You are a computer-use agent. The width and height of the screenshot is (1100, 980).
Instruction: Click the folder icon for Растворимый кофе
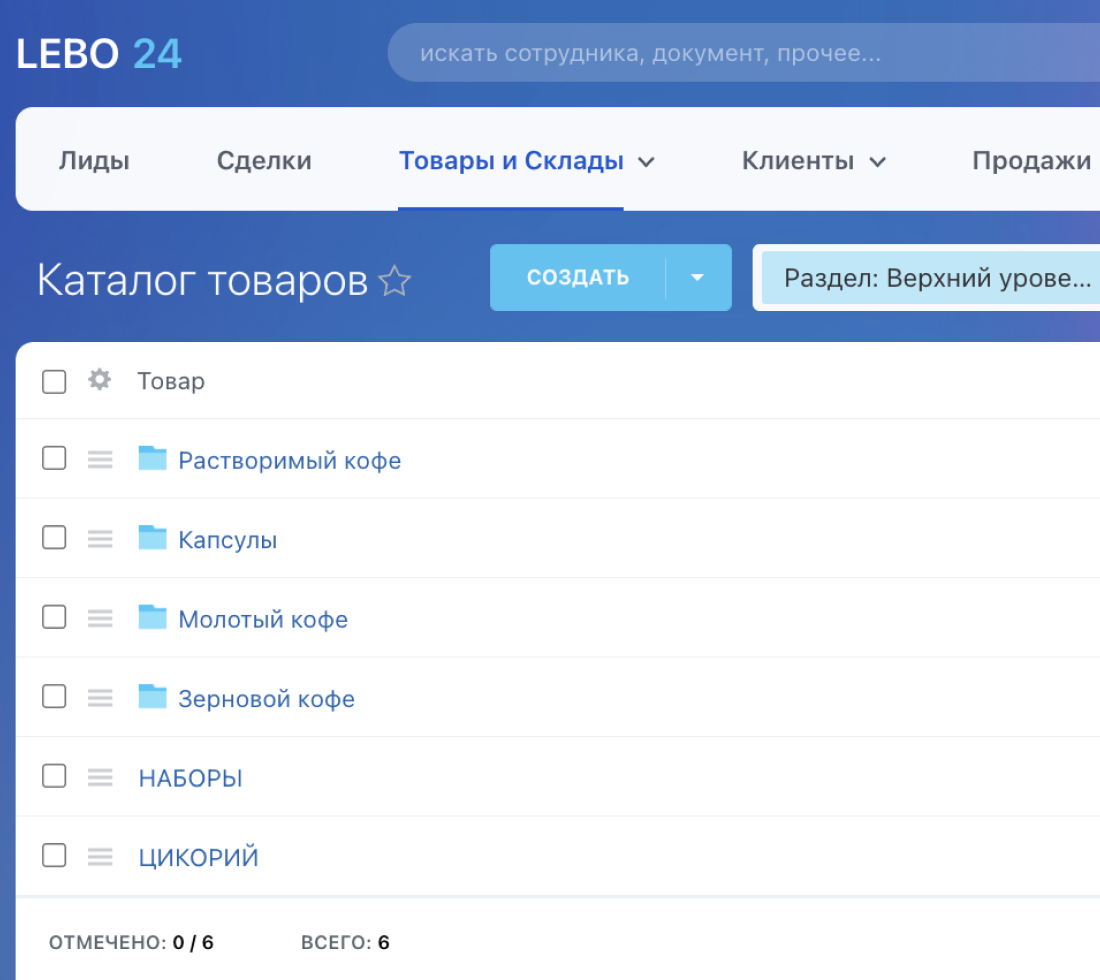pos(152,459)
